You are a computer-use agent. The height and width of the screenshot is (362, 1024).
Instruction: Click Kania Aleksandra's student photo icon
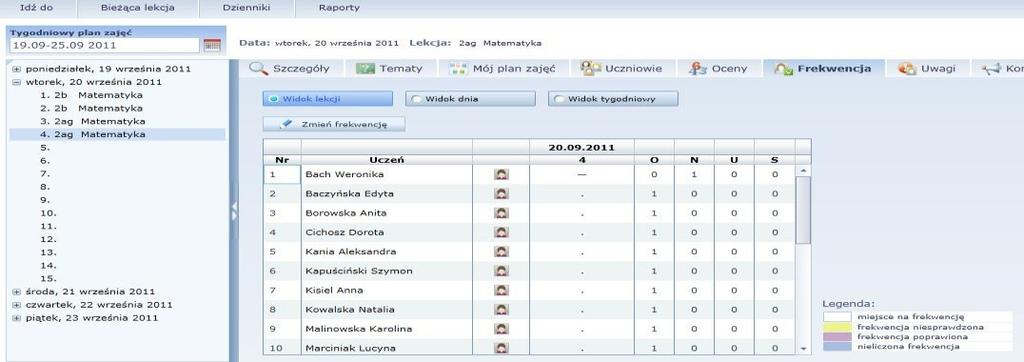501,252
